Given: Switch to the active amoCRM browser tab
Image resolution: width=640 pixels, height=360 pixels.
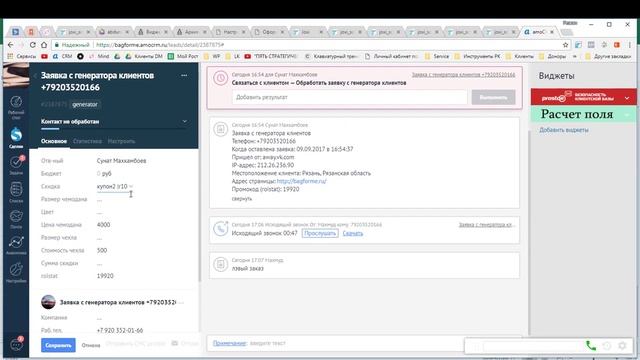Looking at the screenshot, I should tap(540, 31).
